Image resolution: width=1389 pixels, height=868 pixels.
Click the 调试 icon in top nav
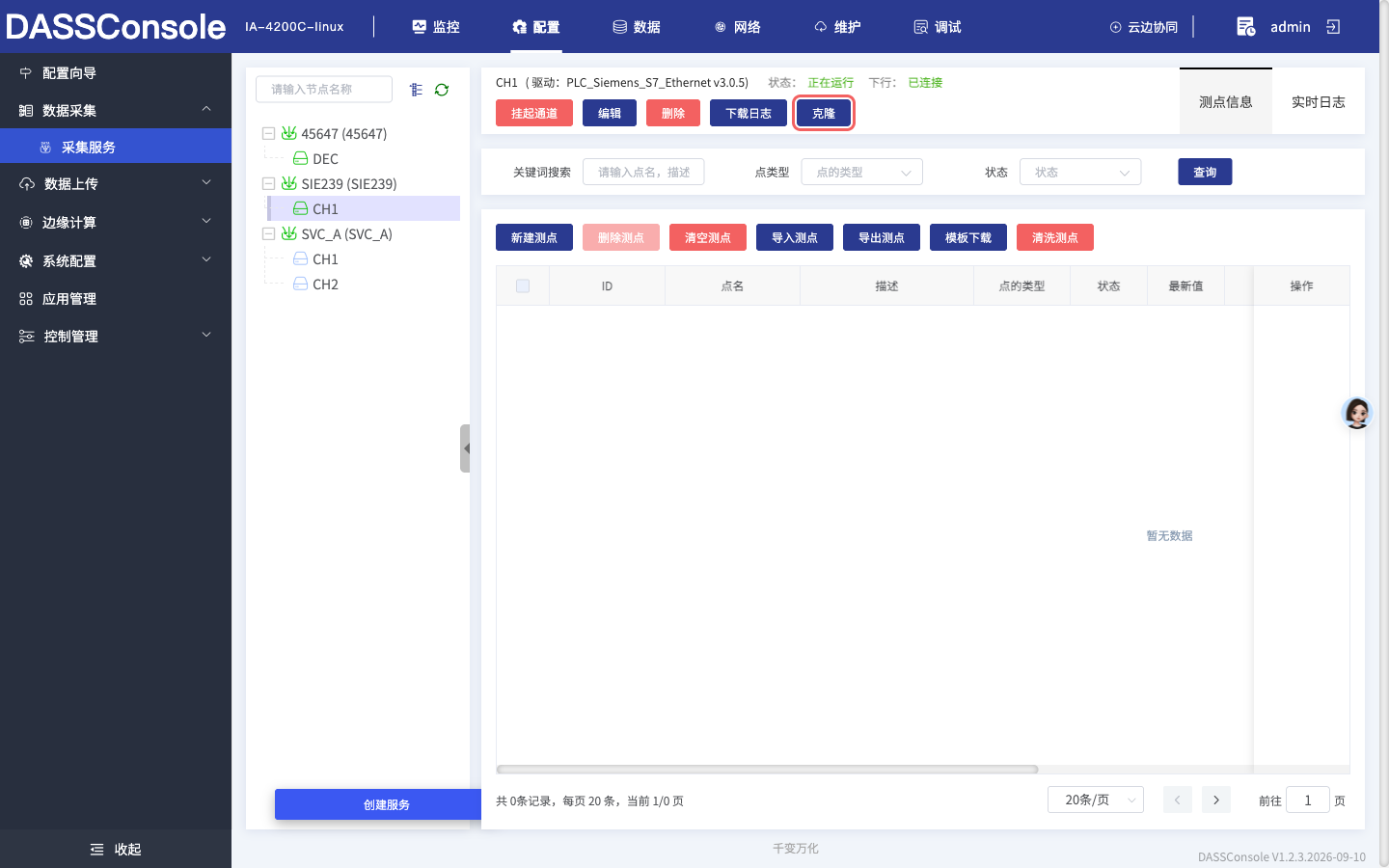[920, 27]
